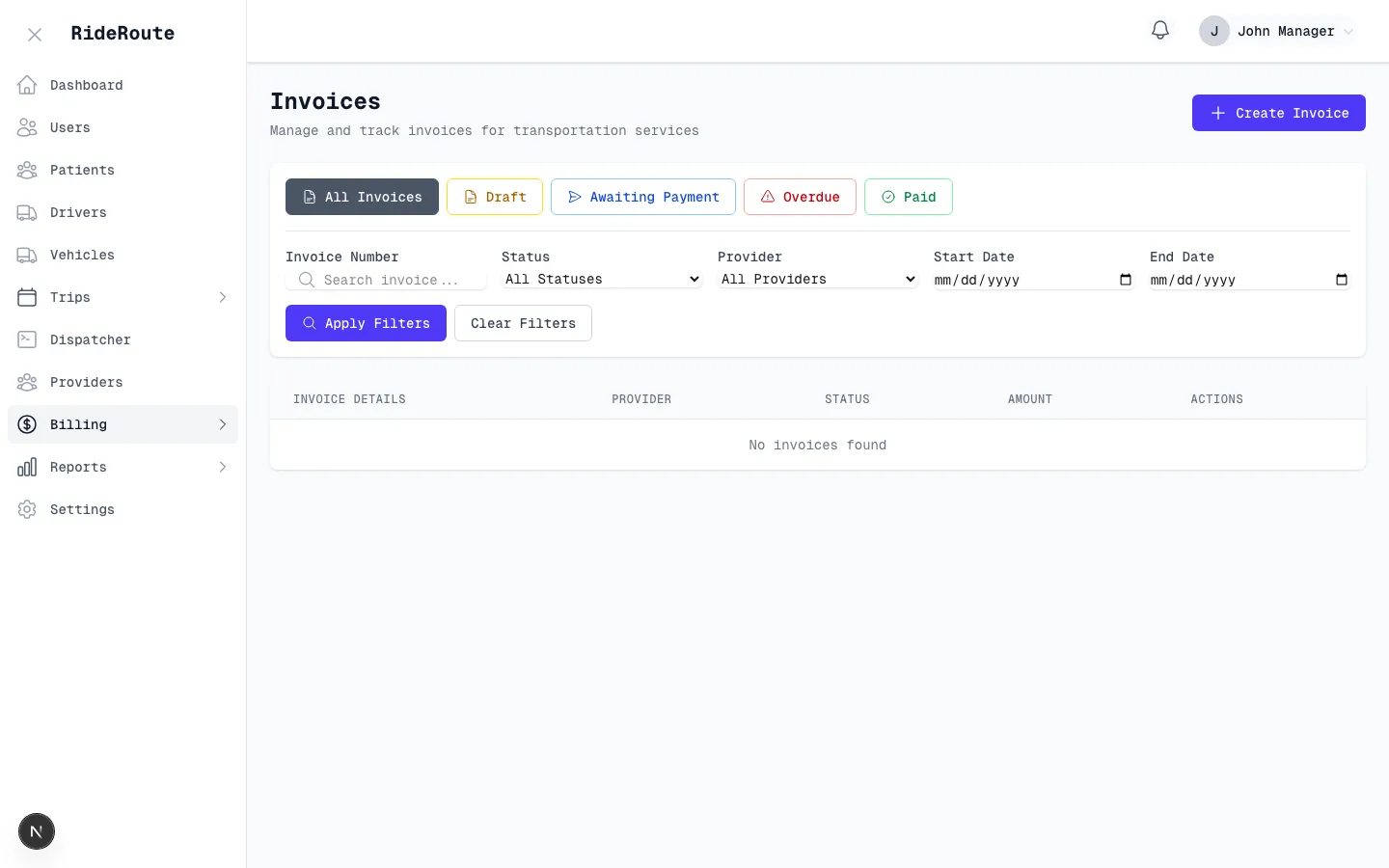
Task: Click the search icon in the Invoice Number field
Action: pyautogui.click(x=307, y=280)
